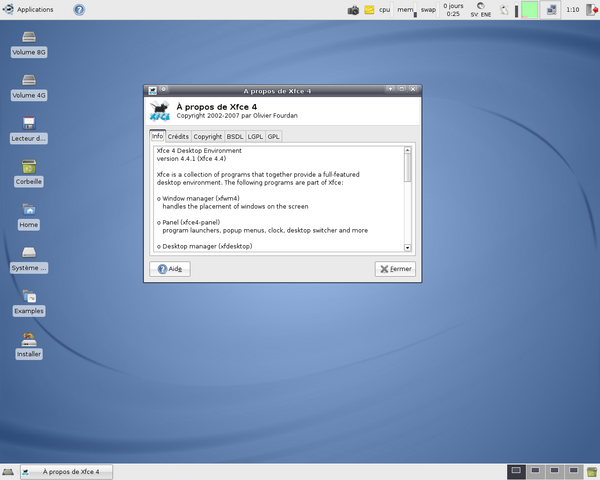Viewport: 600px width, 480px height.
Task: Click the clock showing 1:10
Action: coord(572,10)
